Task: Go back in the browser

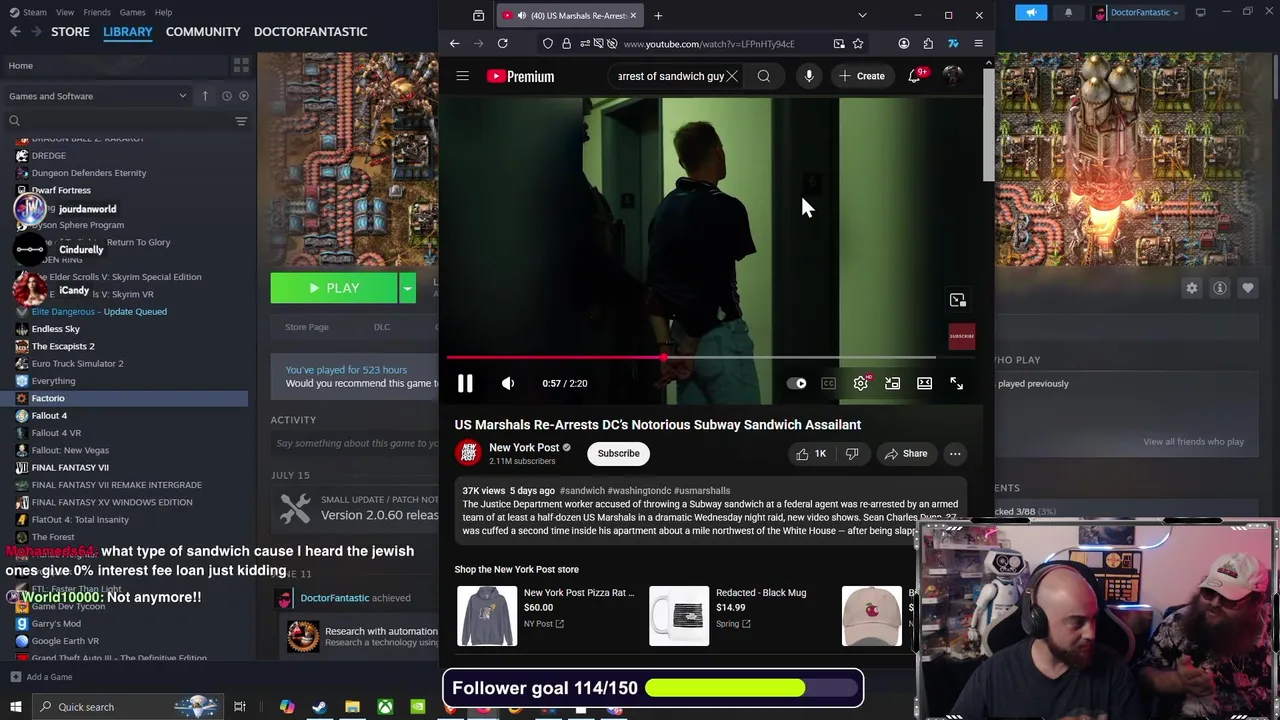Action: tap(454, 43)
